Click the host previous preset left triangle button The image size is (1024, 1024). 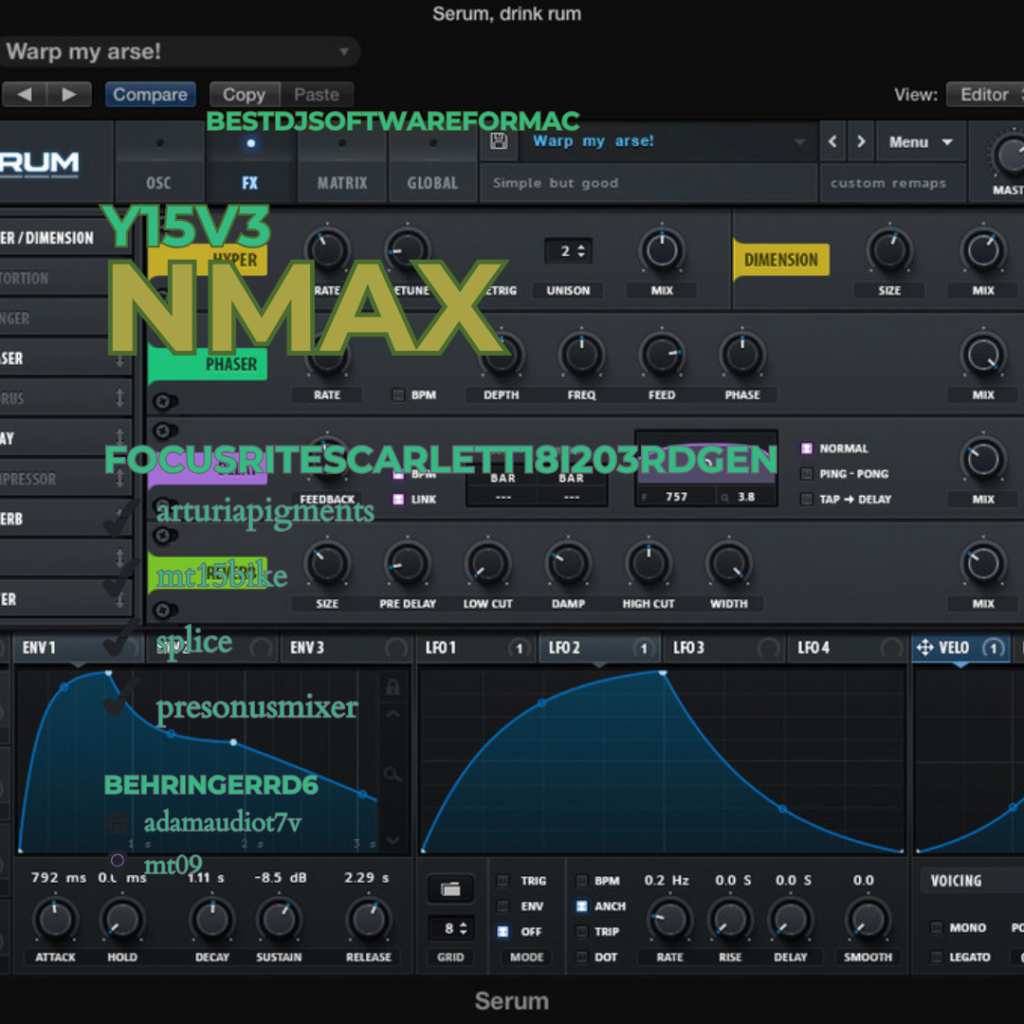[24, 95]
